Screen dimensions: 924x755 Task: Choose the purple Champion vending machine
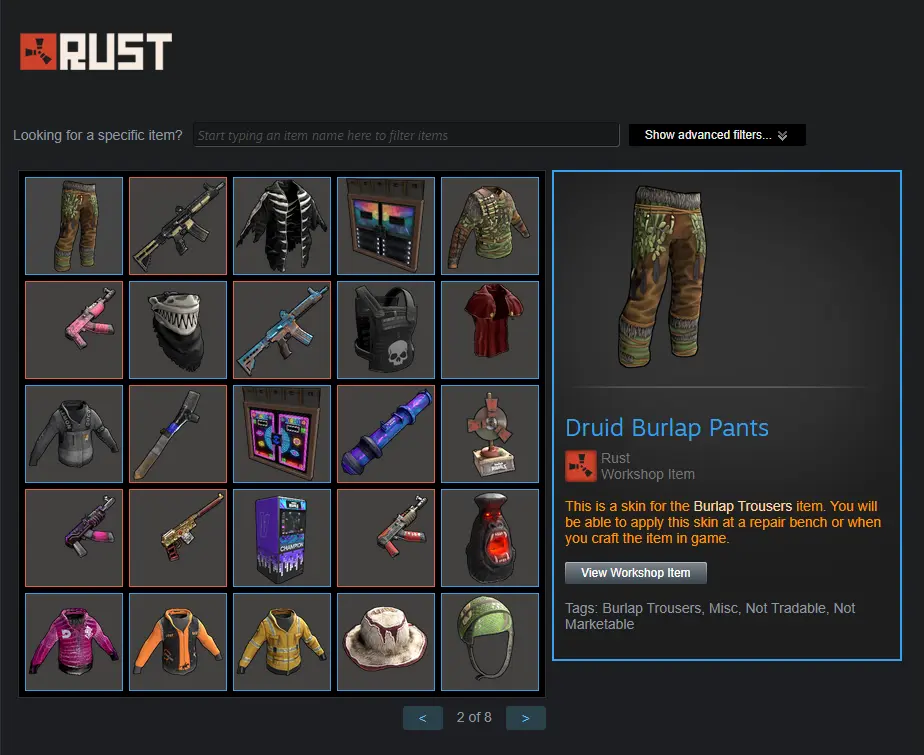282,538
